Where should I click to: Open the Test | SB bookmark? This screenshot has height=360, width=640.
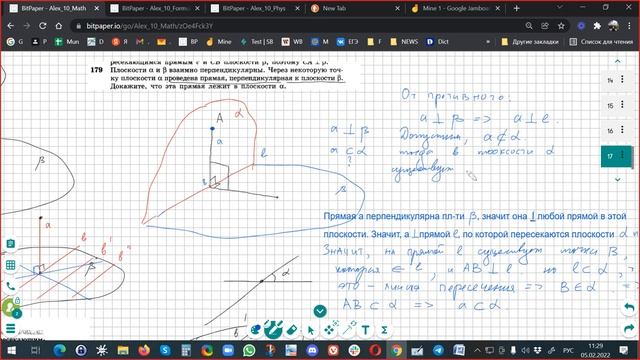(x=257, y=42)
